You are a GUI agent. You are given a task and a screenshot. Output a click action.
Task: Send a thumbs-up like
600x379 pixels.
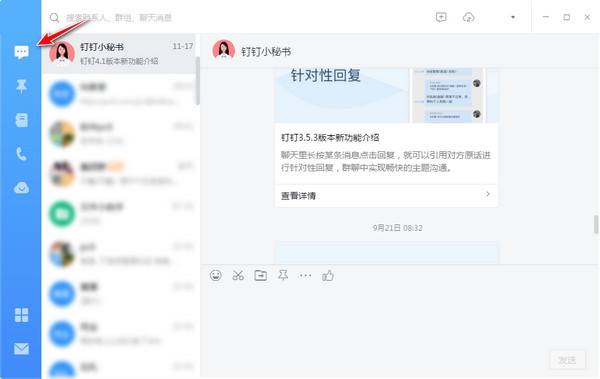coord(328,275)
